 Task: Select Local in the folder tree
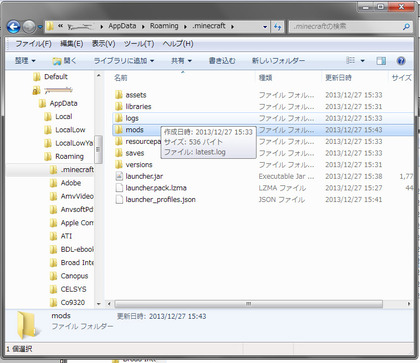(x=63, y=117)
